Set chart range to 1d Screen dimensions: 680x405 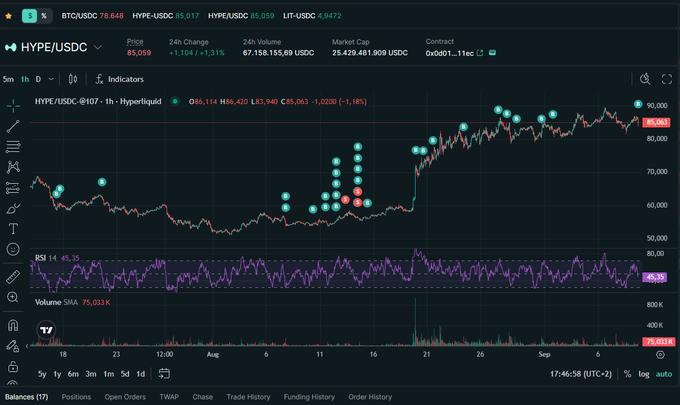(141, 374)
